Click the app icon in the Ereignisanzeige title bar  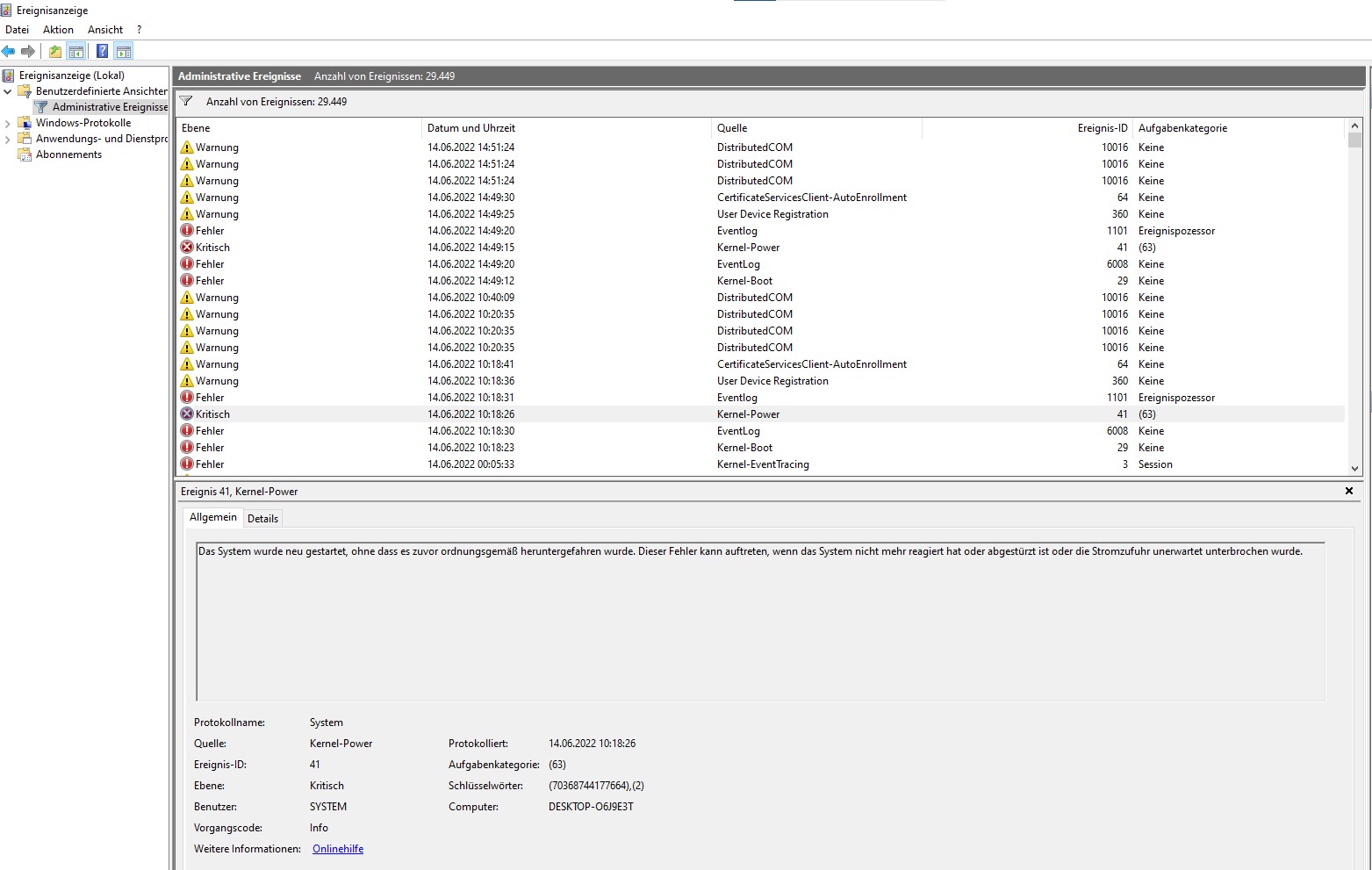click(6, 11)
